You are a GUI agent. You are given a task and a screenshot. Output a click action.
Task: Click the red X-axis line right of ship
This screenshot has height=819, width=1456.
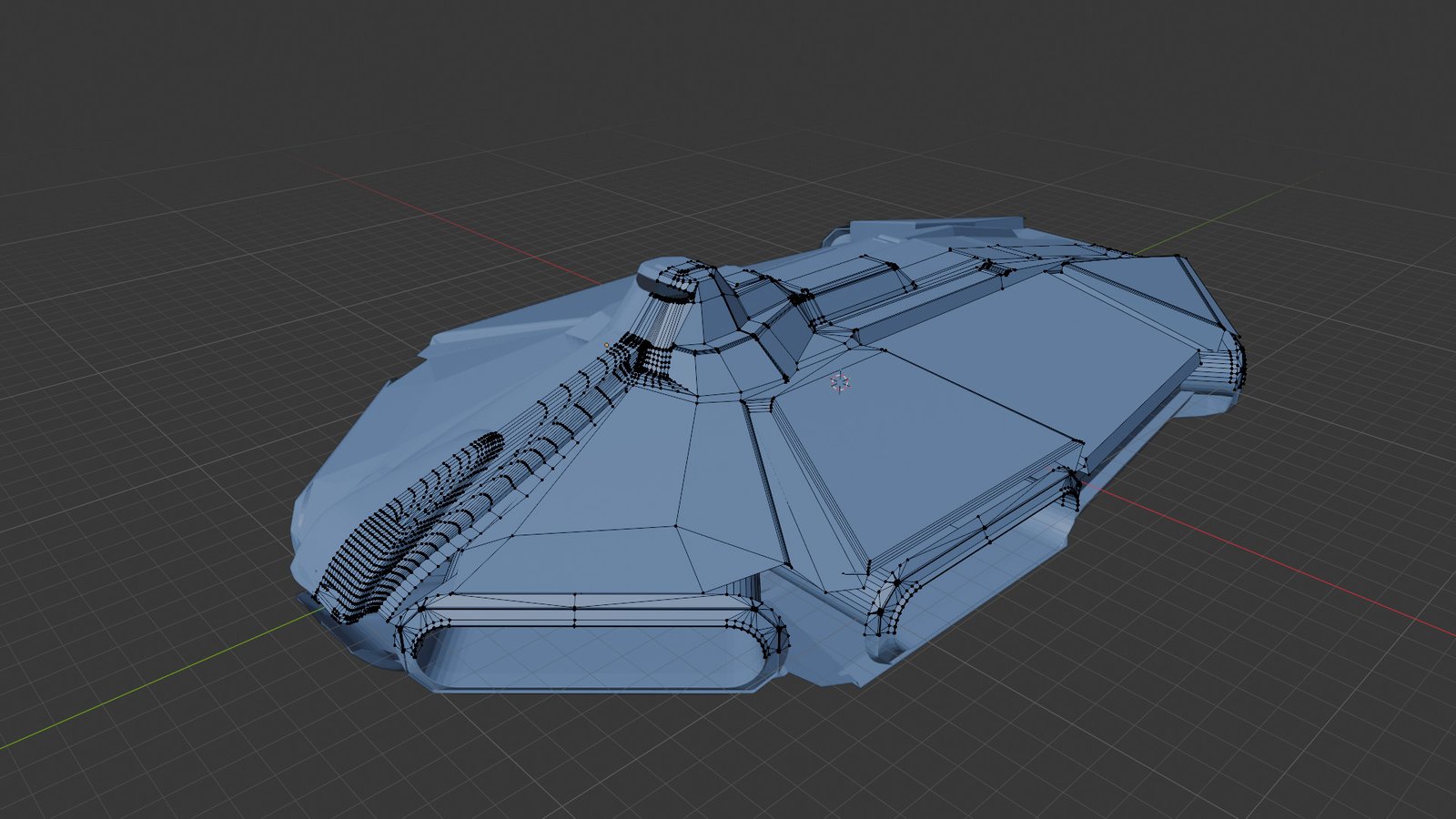(1274, 564)
